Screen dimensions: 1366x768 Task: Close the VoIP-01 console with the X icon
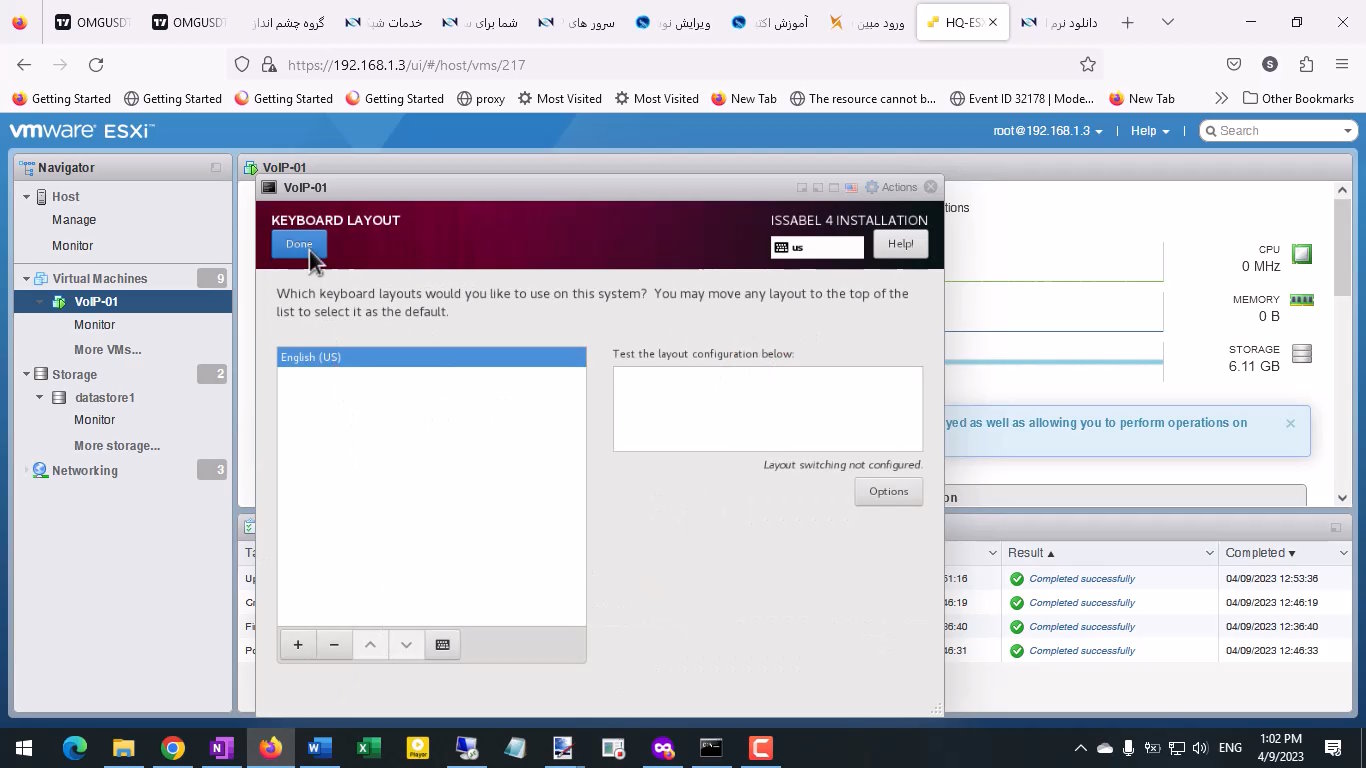931,187
